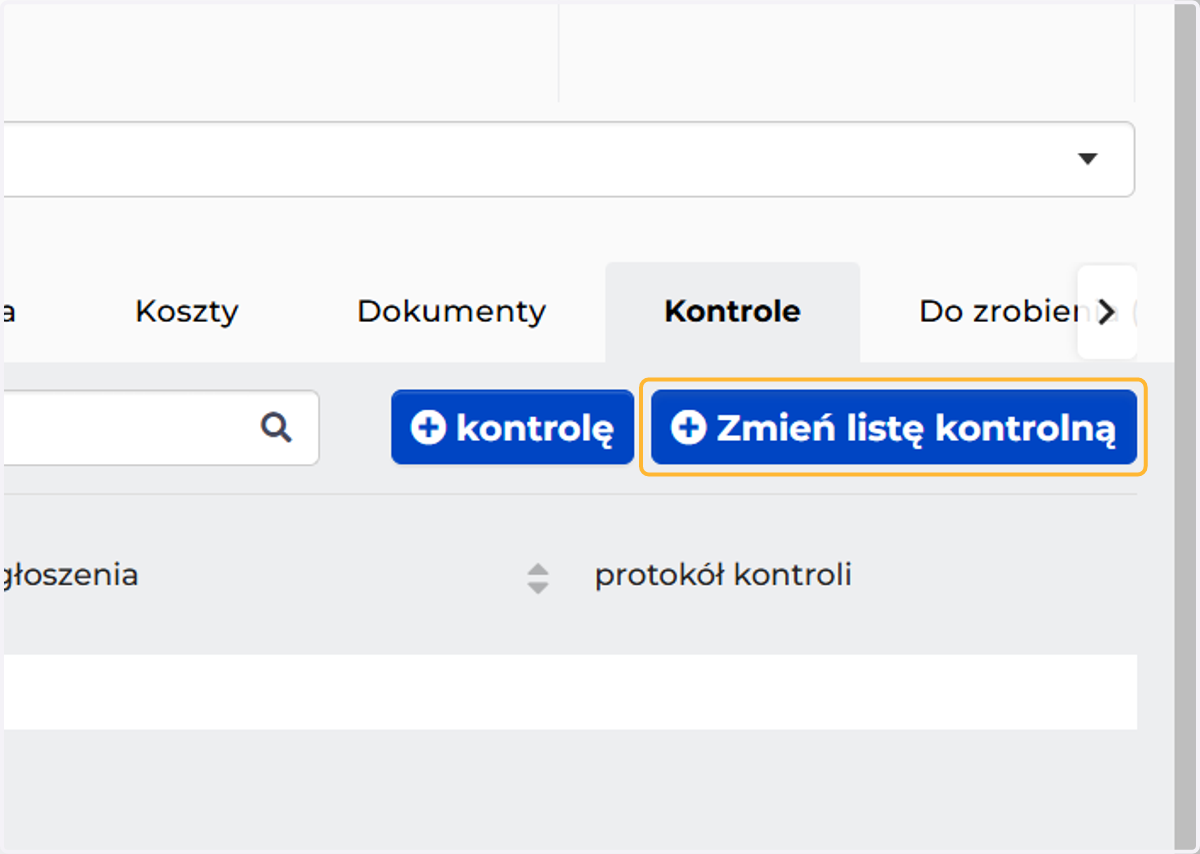Select the Kontrole tab
Viewport: 1200px width, 854px height.
coord(733,312)
